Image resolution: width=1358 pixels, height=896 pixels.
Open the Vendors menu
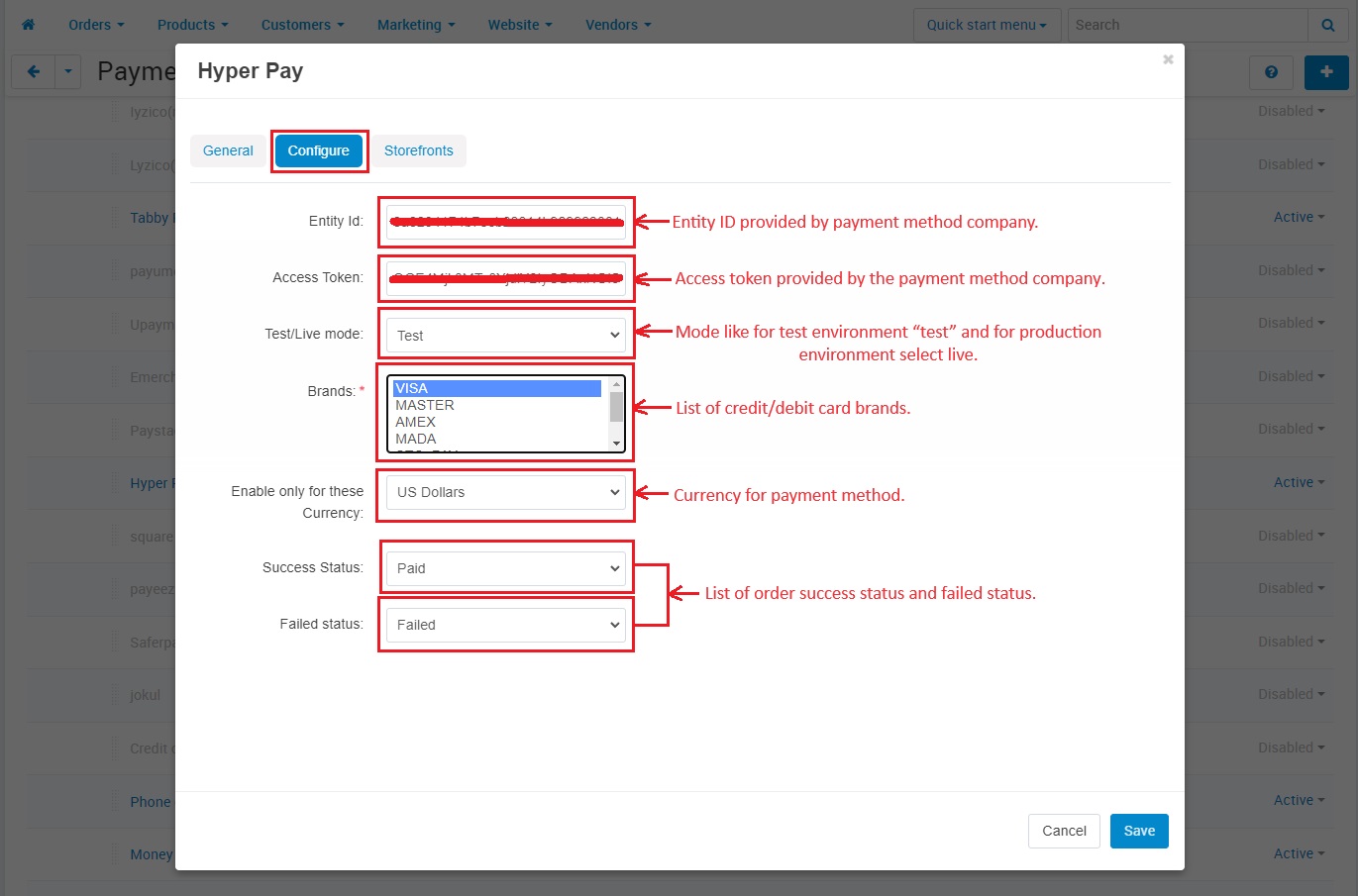(618, 25)
